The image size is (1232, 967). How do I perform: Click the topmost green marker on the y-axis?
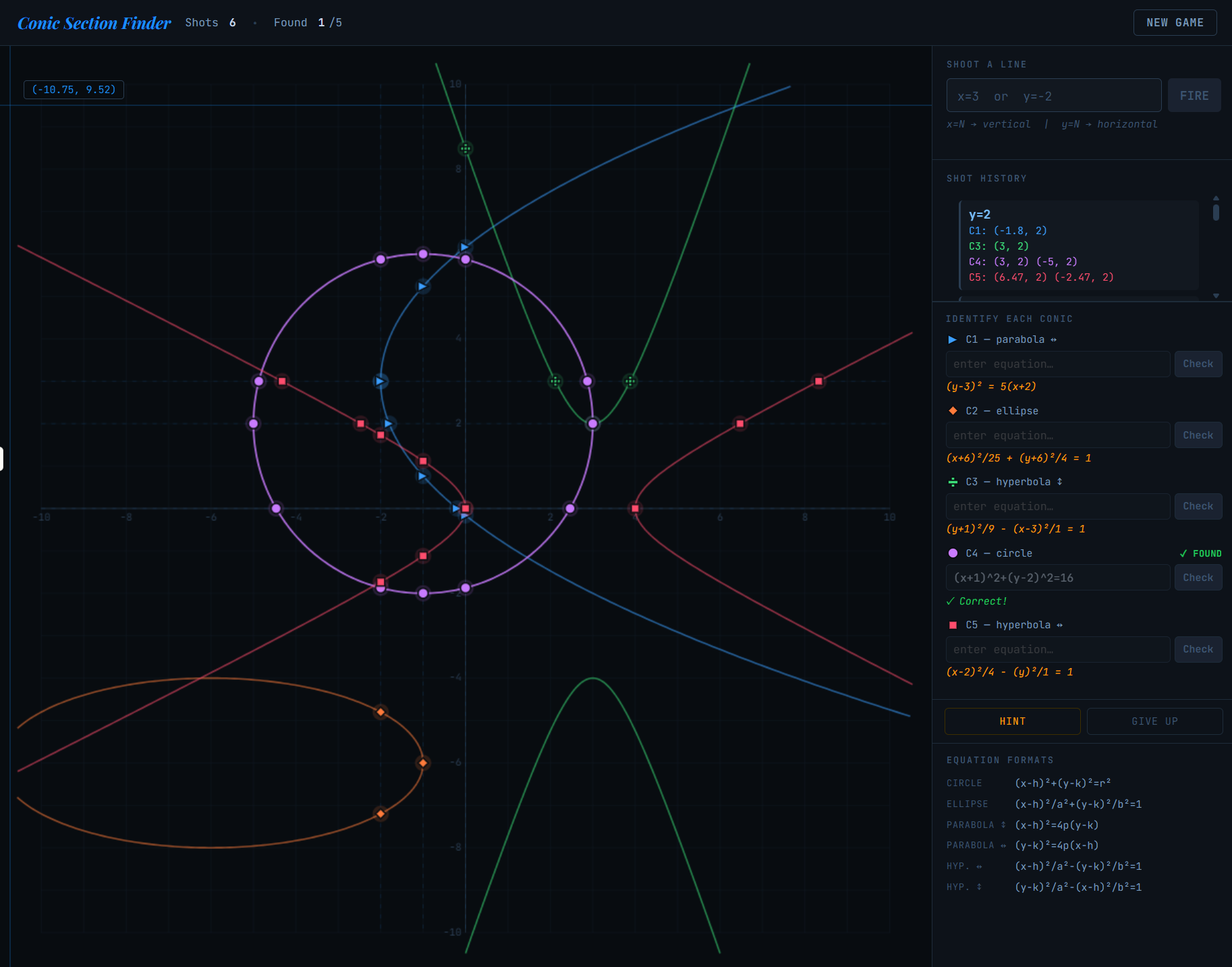coord(465,148)
